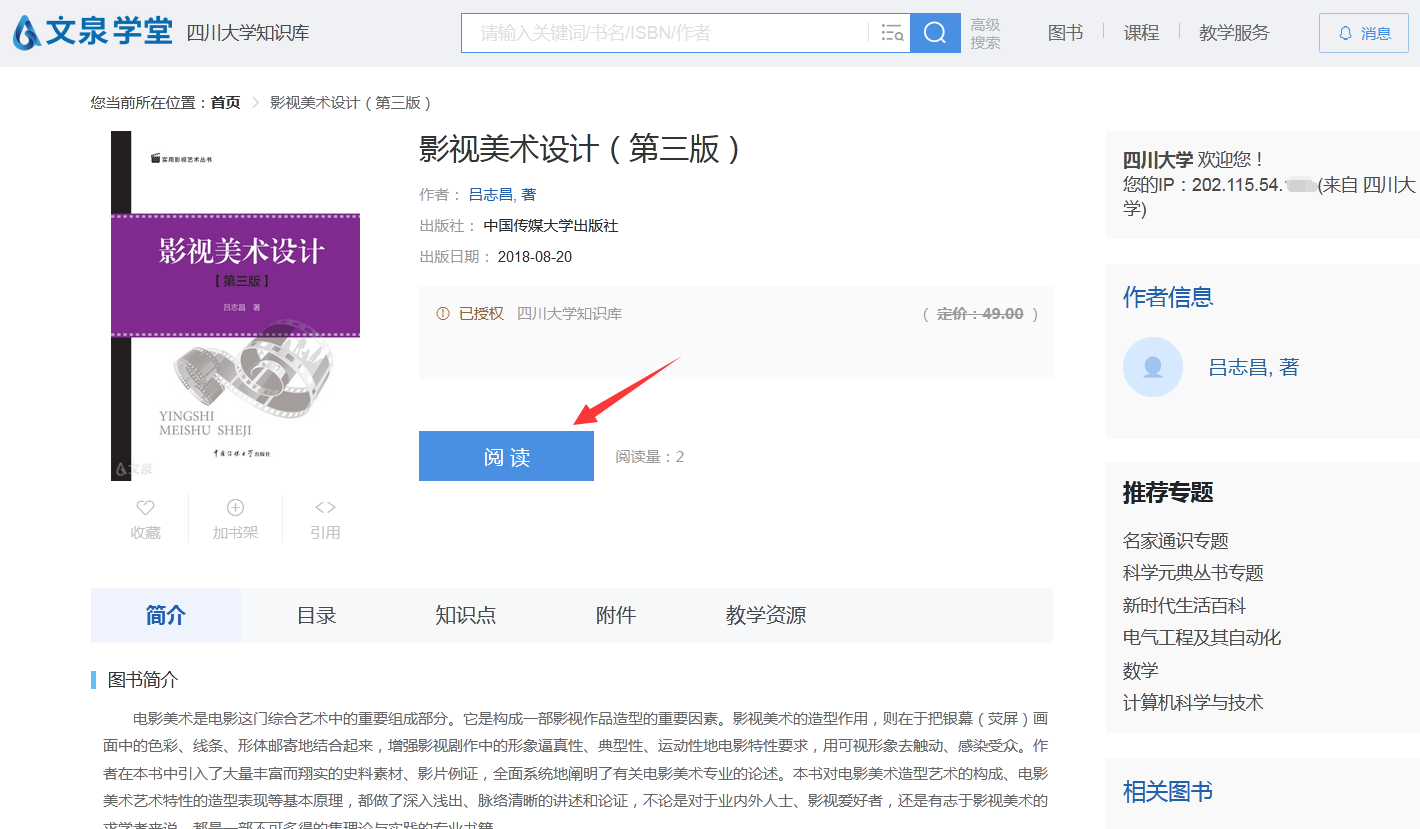The width and height of the screenshot is (1420, 829).
Task: Click publisher 中国传媒大学出版社
Action: click(x=551, y=226)
